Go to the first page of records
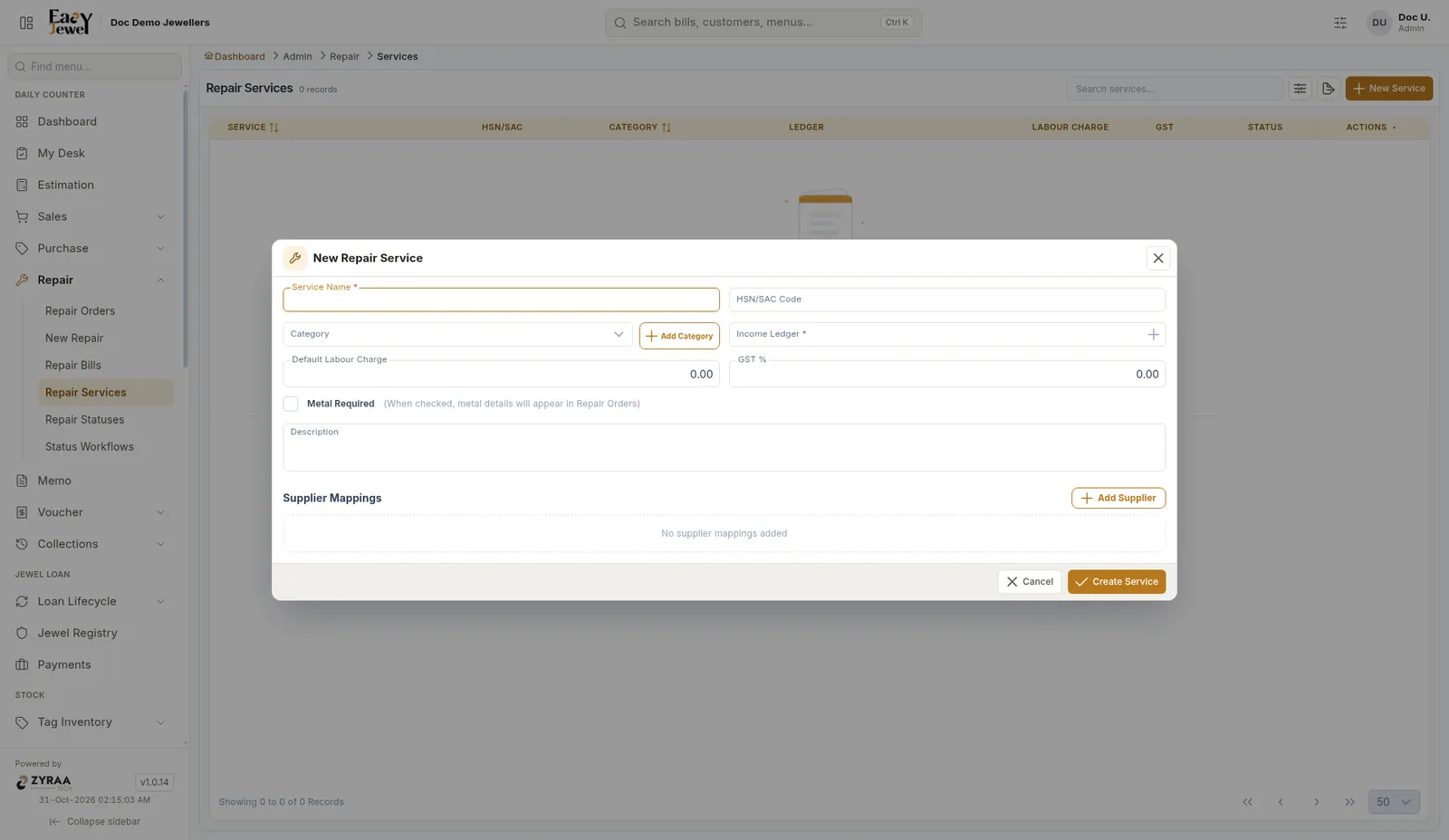 point(1247,802)
